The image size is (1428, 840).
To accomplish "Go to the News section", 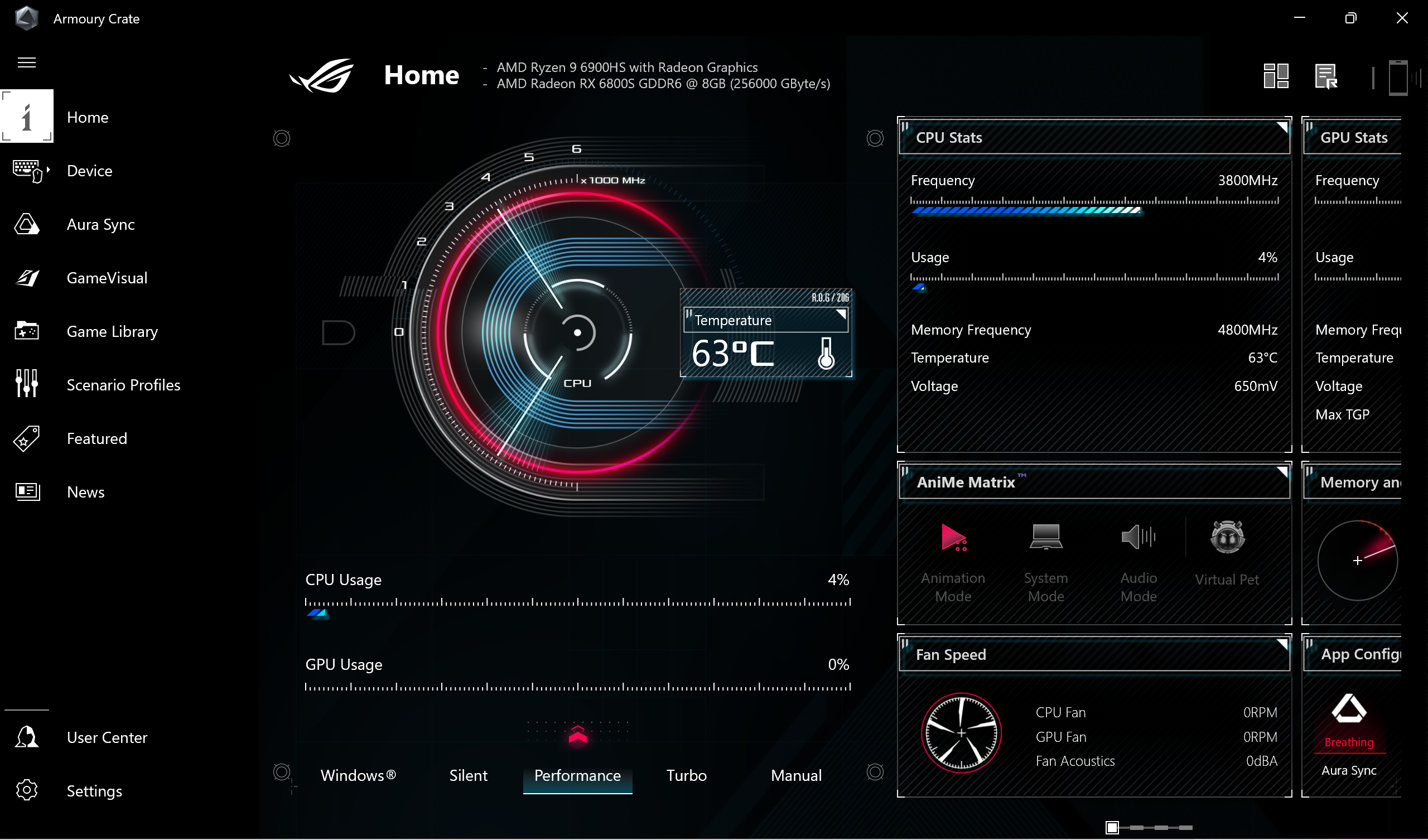I will tap(85, 492).
